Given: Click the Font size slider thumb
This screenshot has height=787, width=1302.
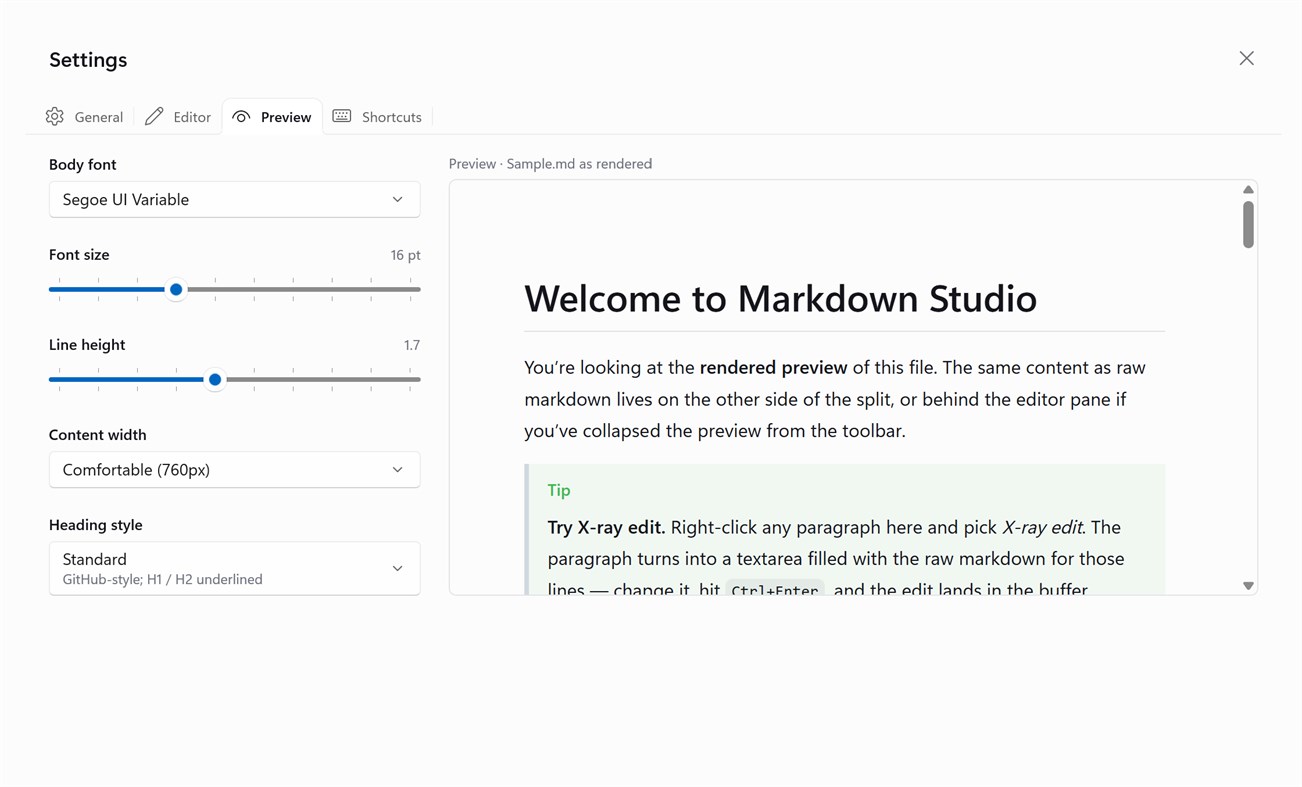Looking at the screenshot, I should (x=176, y=289).
